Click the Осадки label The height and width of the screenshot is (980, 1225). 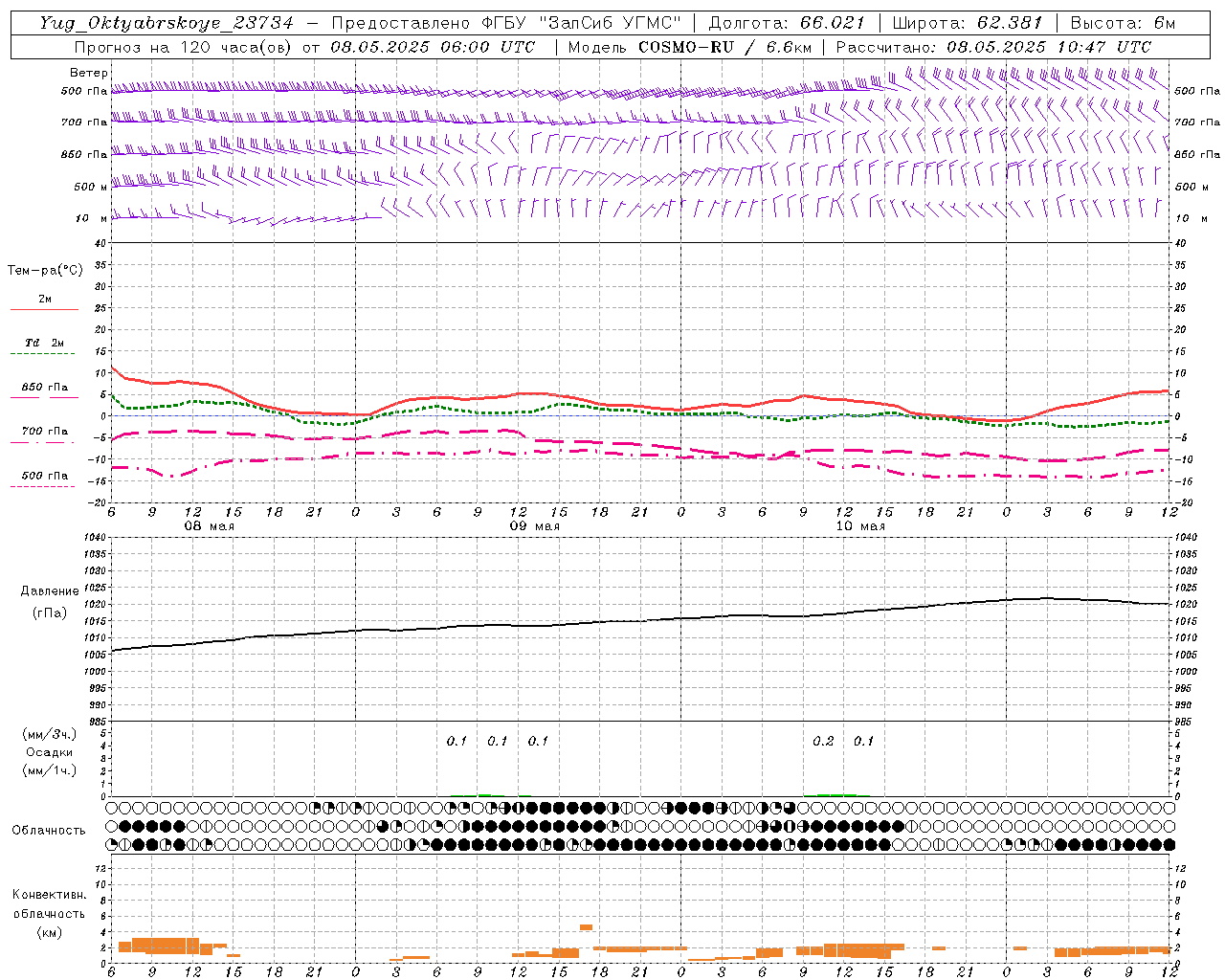(50, 752)
